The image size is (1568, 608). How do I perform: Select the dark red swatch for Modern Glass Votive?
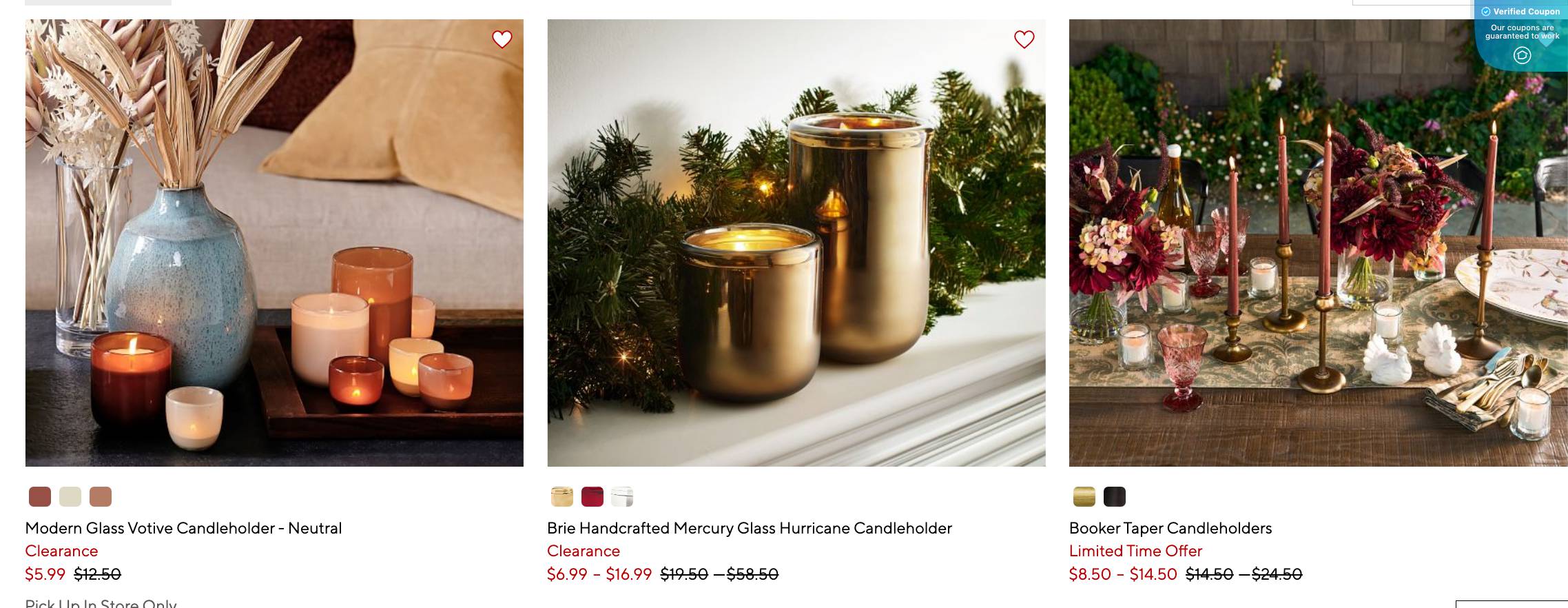point(39,496)
